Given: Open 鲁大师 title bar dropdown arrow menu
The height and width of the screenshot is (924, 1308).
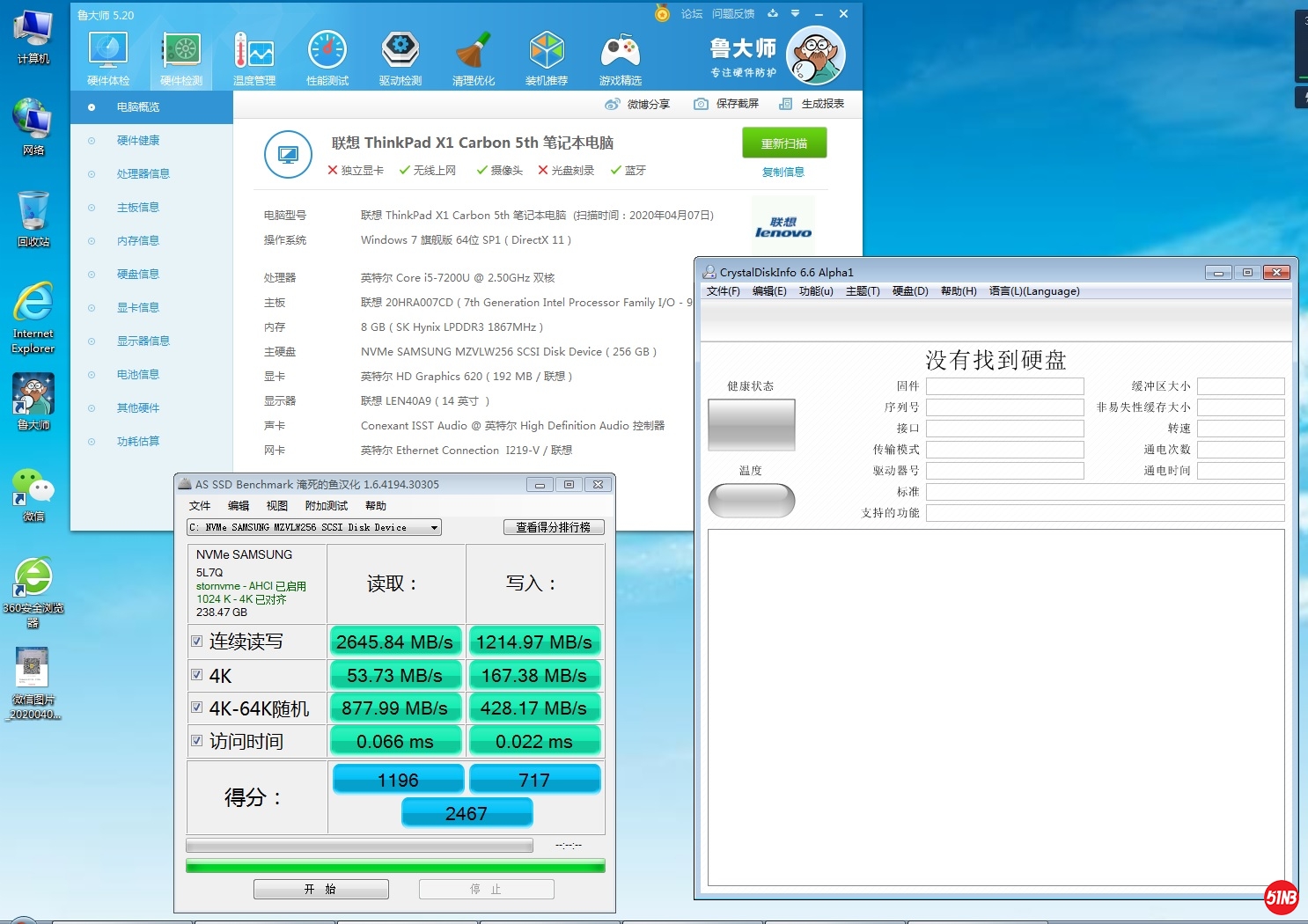Looking at the screenshot, I should (x=795, y=14).
